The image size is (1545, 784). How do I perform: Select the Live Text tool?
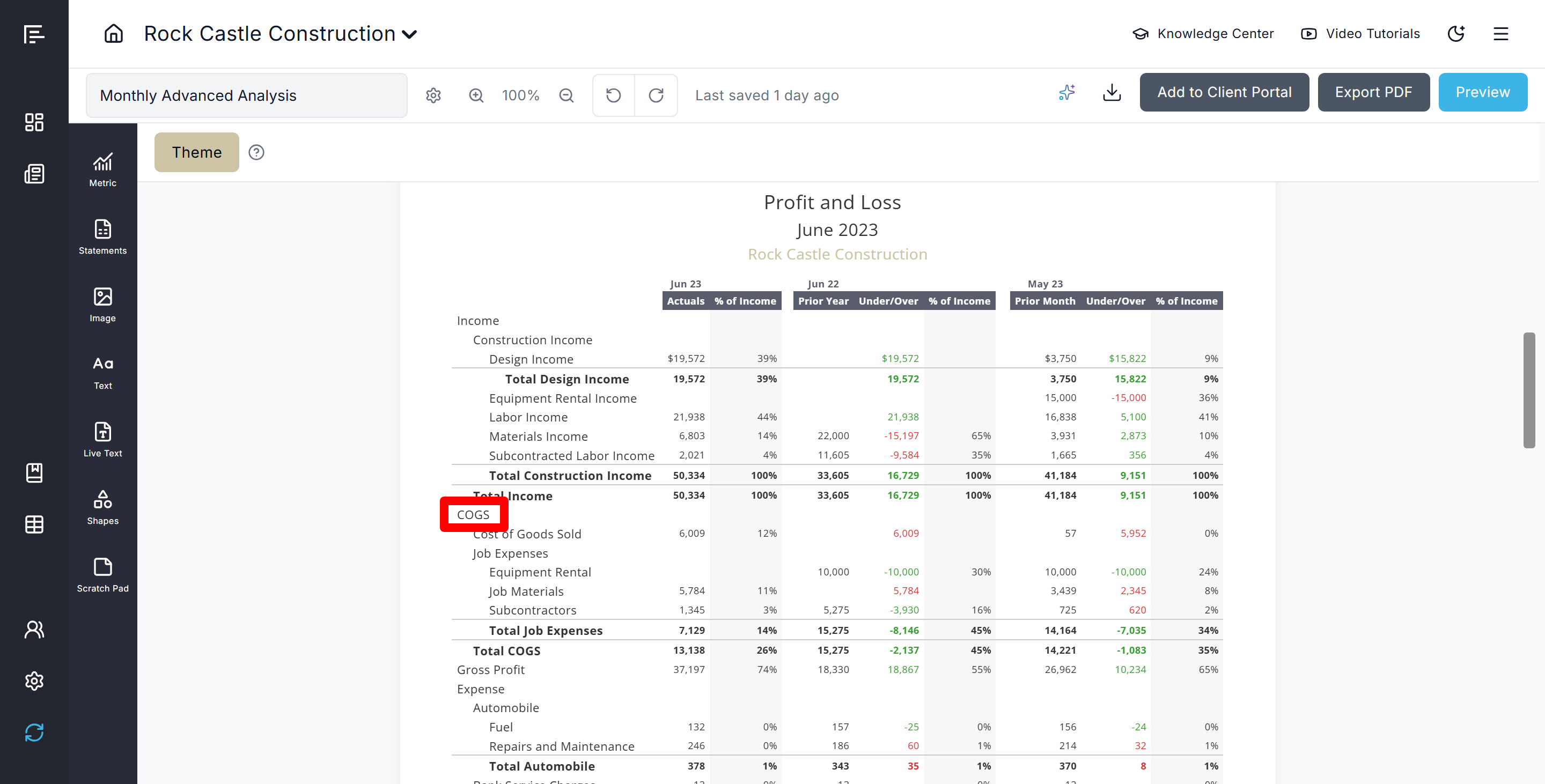pyautogui.click(x=102, y=439)
